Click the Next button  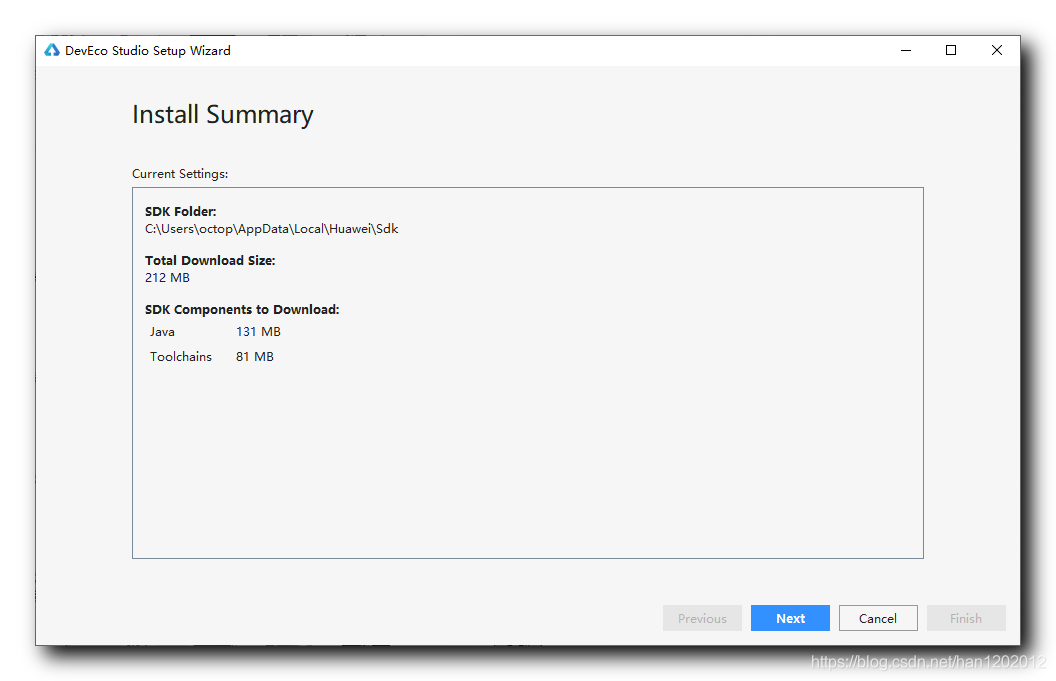point(790,618)
